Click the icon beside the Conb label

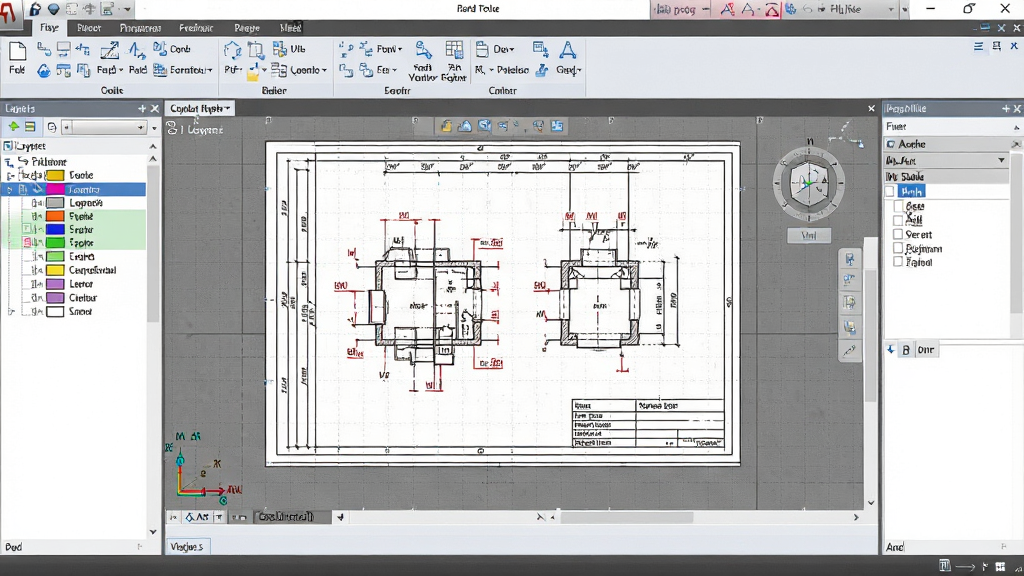click(x=160, y=49)
